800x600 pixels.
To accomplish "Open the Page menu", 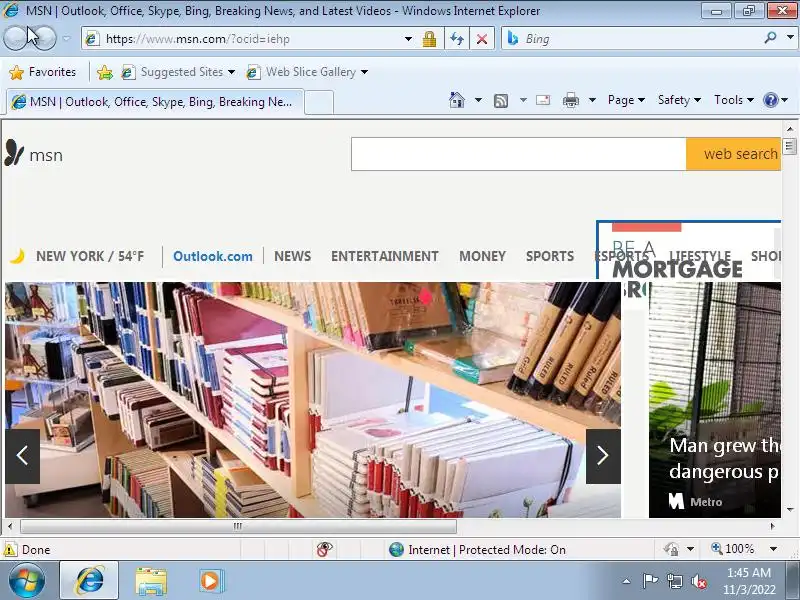I will (627, 100).
